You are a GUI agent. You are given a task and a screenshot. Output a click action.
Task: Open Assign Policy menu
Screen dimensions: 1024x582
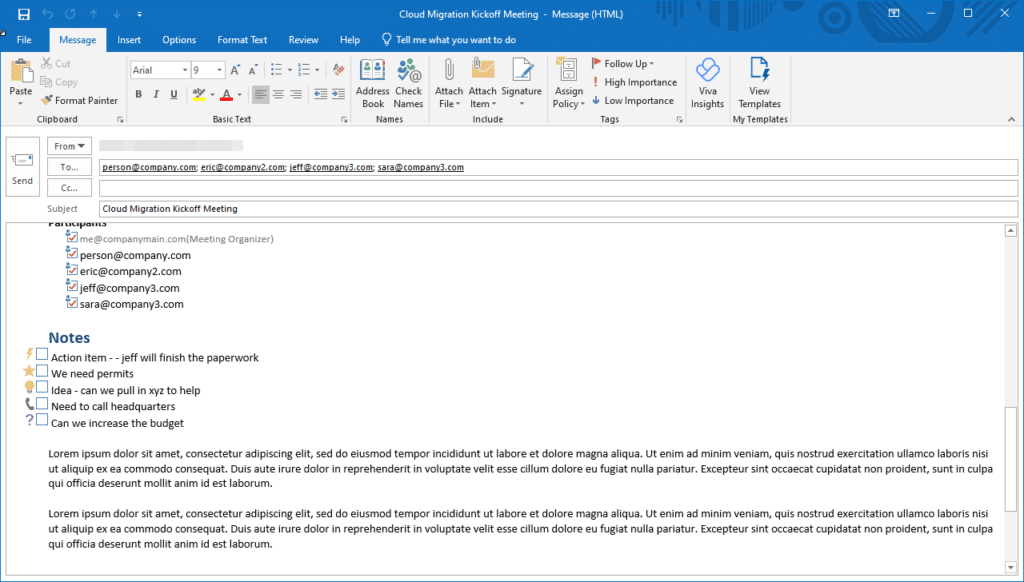tap(568, 84)
